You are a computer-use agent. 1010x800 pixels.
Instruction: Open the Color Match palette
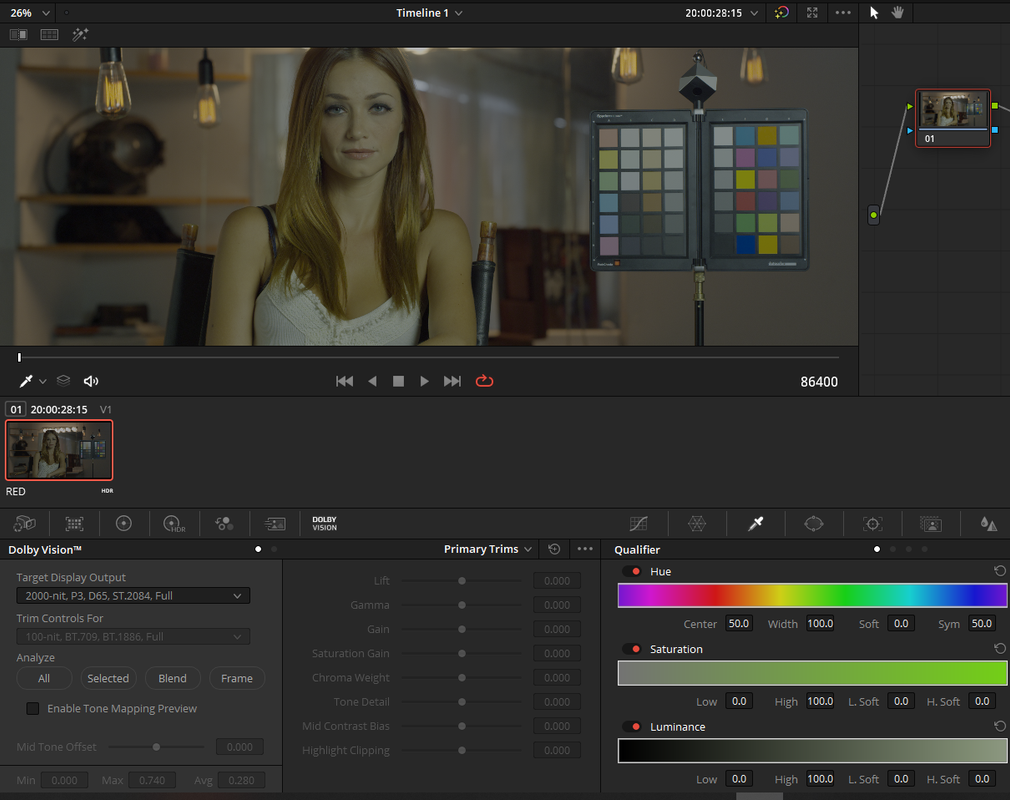click(74, 524)
